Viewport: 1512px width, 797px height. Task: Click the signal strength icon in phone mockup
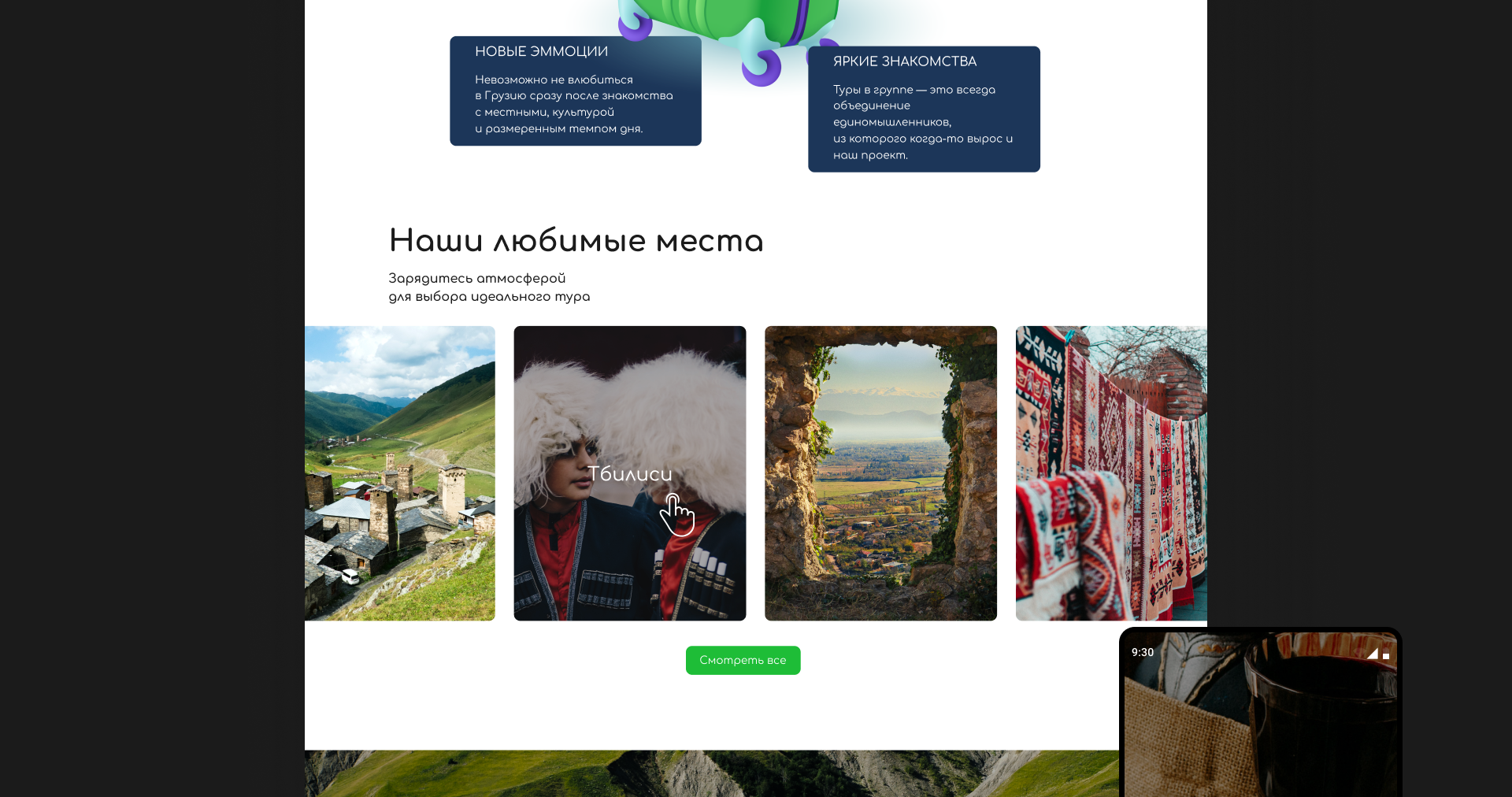[x=1373, y=653]
